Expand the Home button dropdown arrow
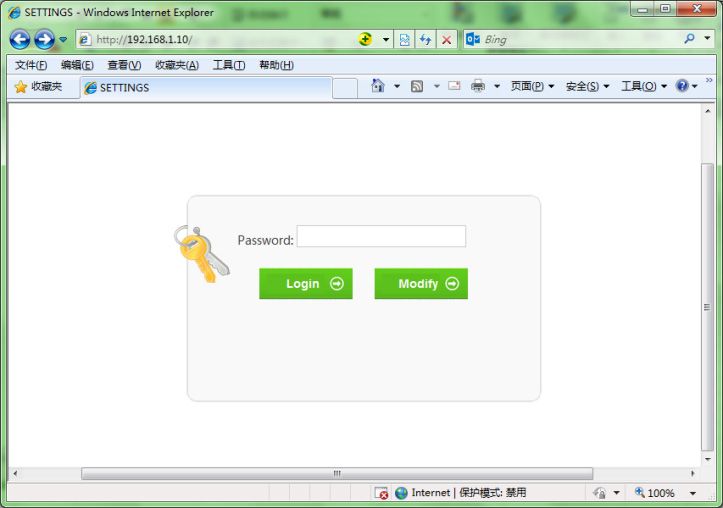The height and width of the screenshot is (508, 723). (397, 86)
